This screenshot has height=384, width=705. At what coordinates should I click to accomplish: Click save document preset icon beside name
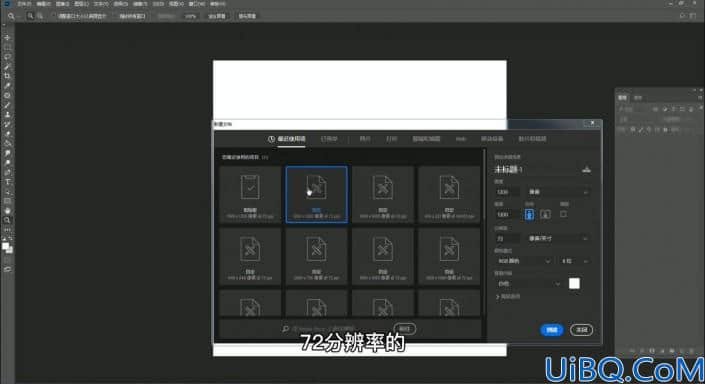(586, 170)
